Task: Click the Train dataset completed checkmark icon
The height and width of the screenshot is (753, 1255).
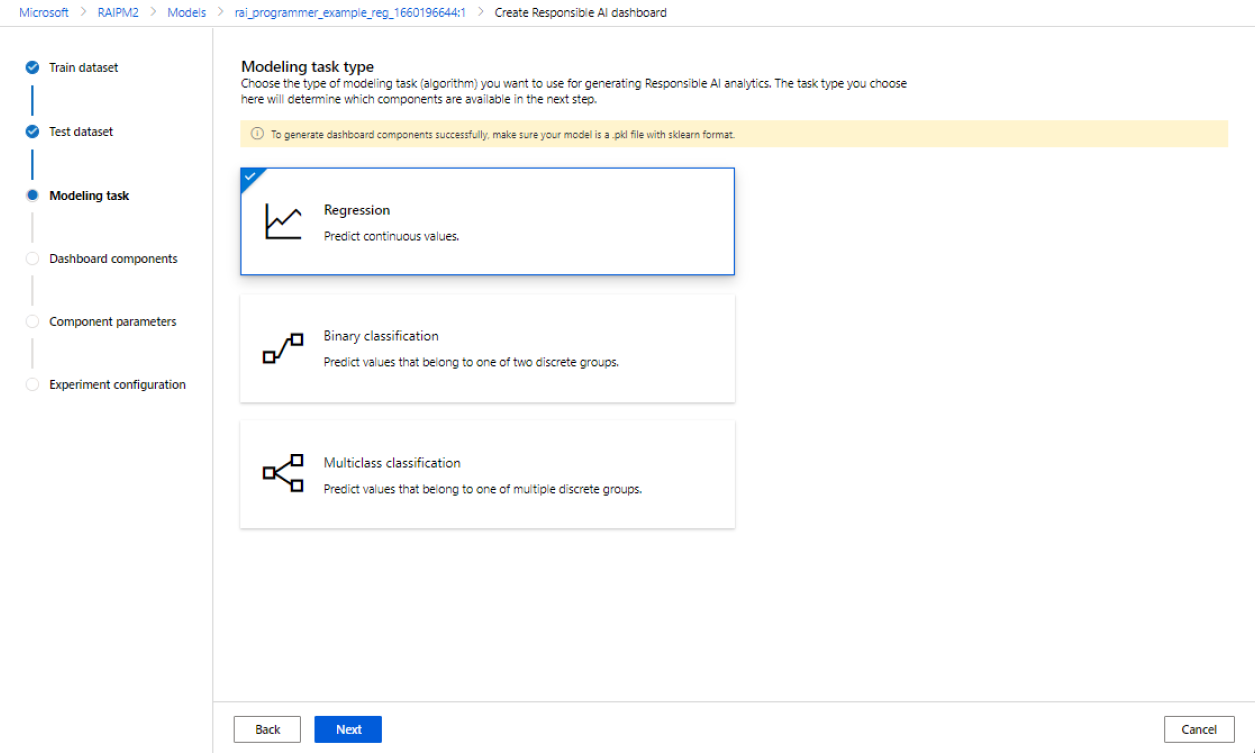Action: coord(32,68)
